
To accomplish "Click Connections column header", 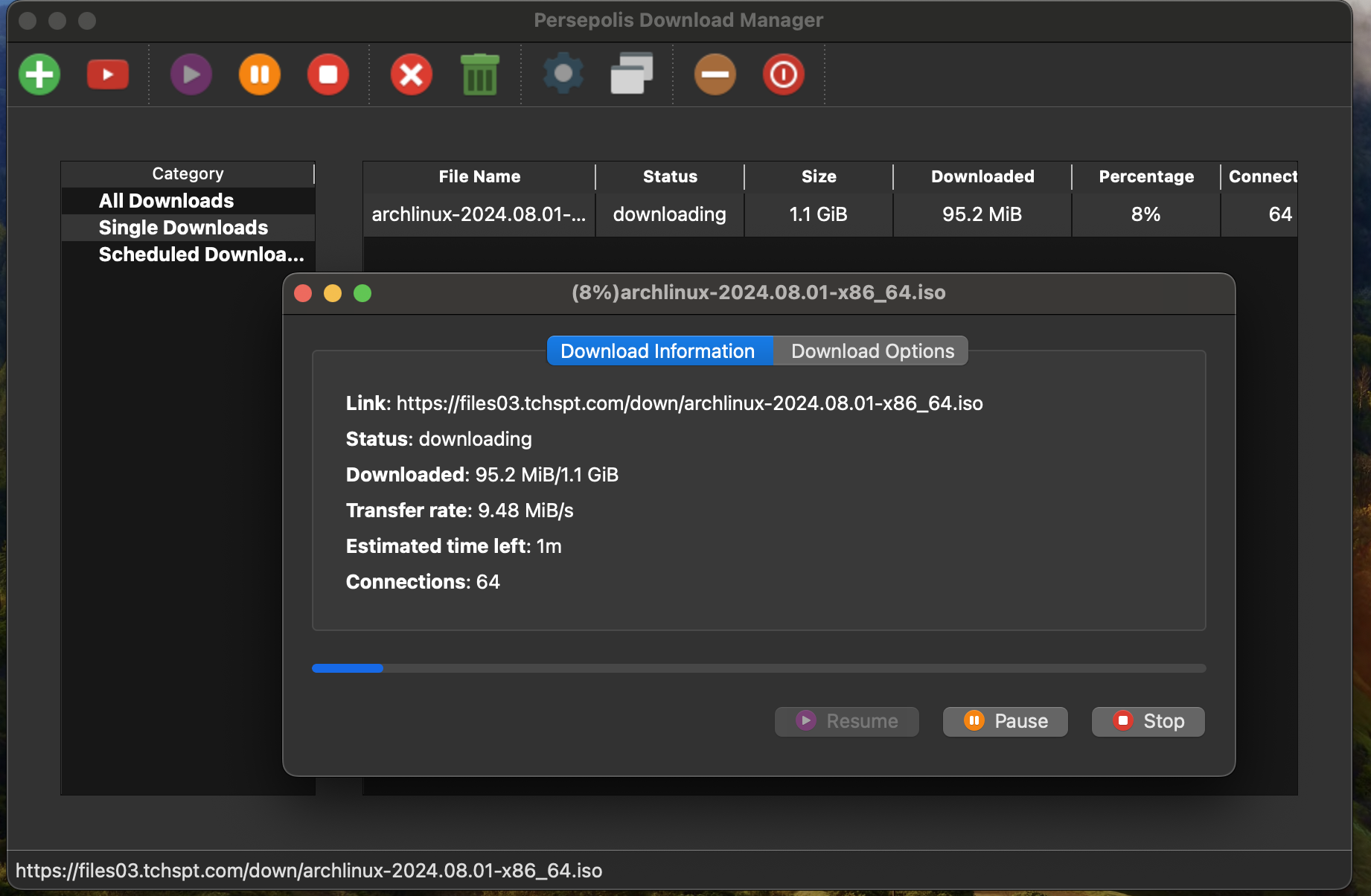I will (x=1260, y=177).
